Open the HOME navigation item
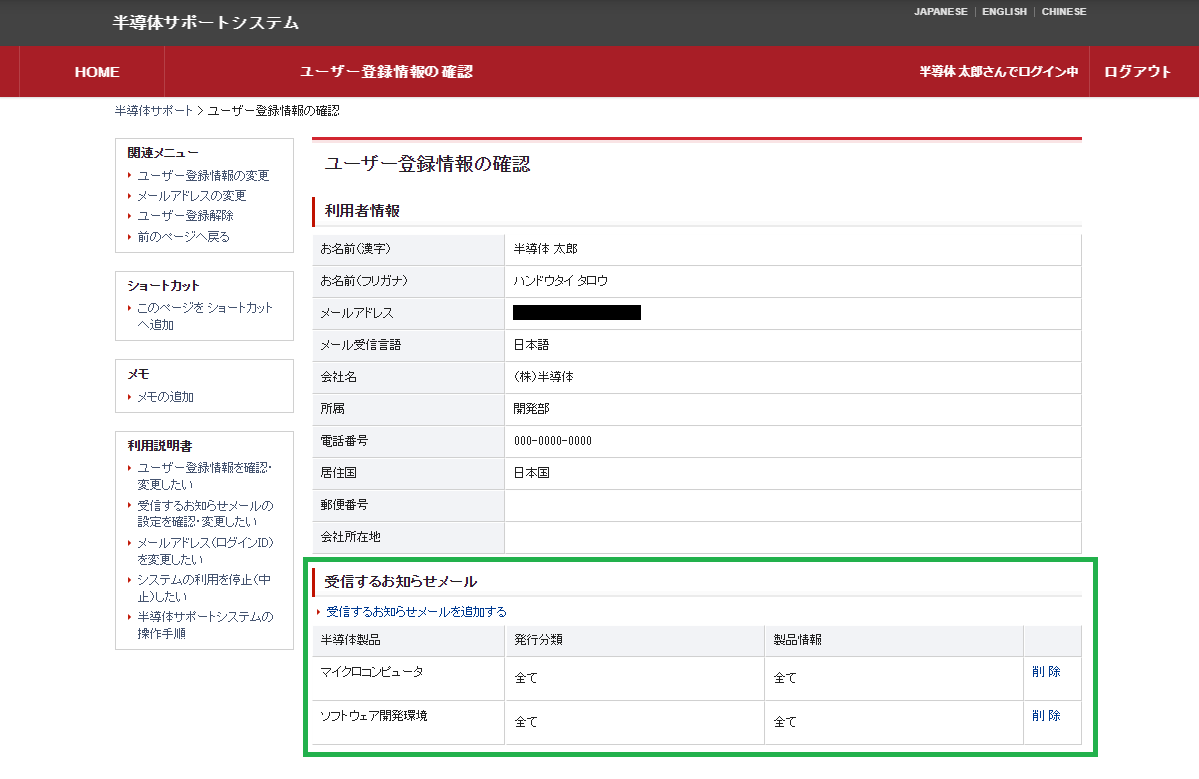The height and width of the screenshot is (779, 1199). pos(97,72)
